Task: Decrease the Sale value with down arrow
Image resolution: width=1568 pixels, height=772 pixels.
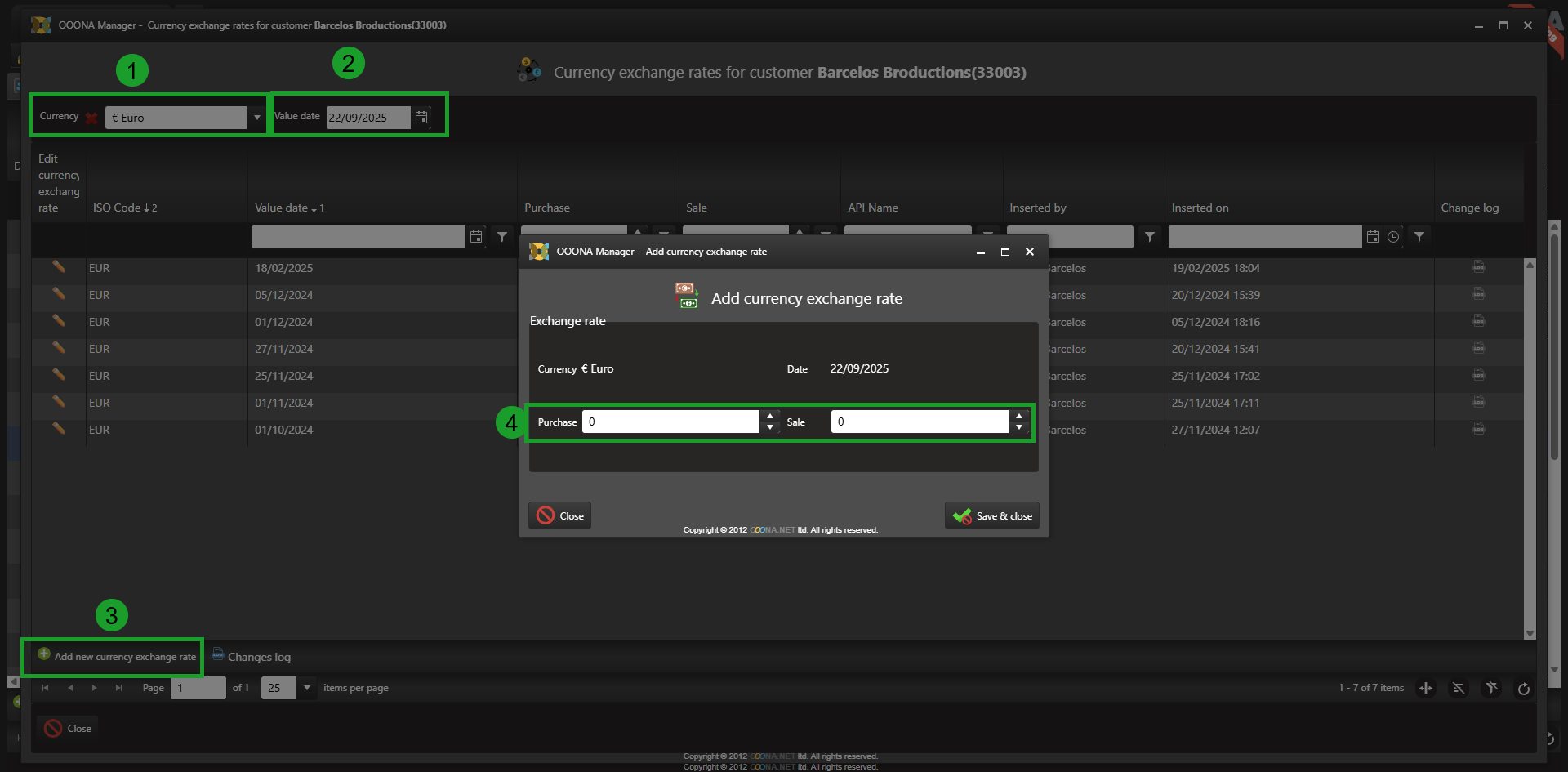Action: [x=1019, y=427]
